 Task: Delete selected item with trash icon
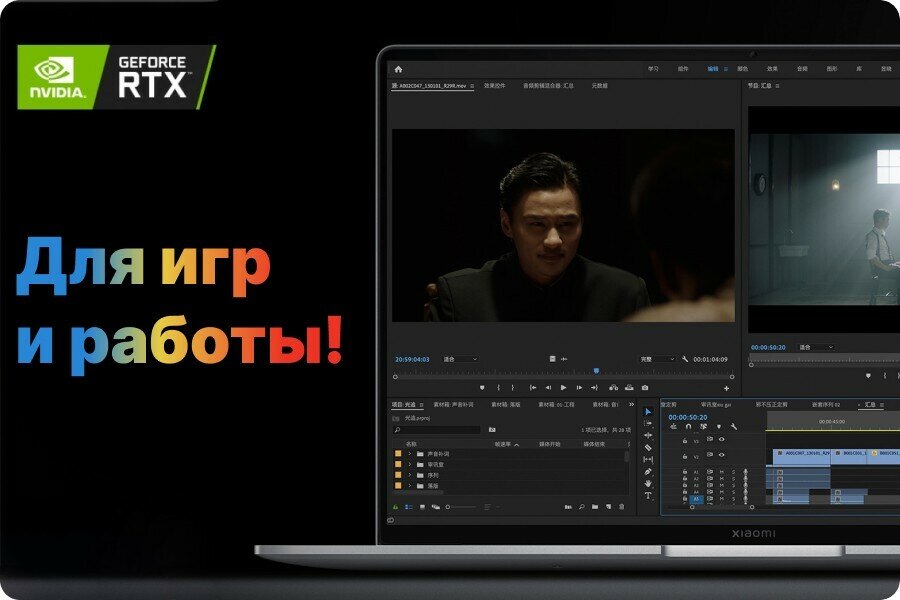click(622, 507)
